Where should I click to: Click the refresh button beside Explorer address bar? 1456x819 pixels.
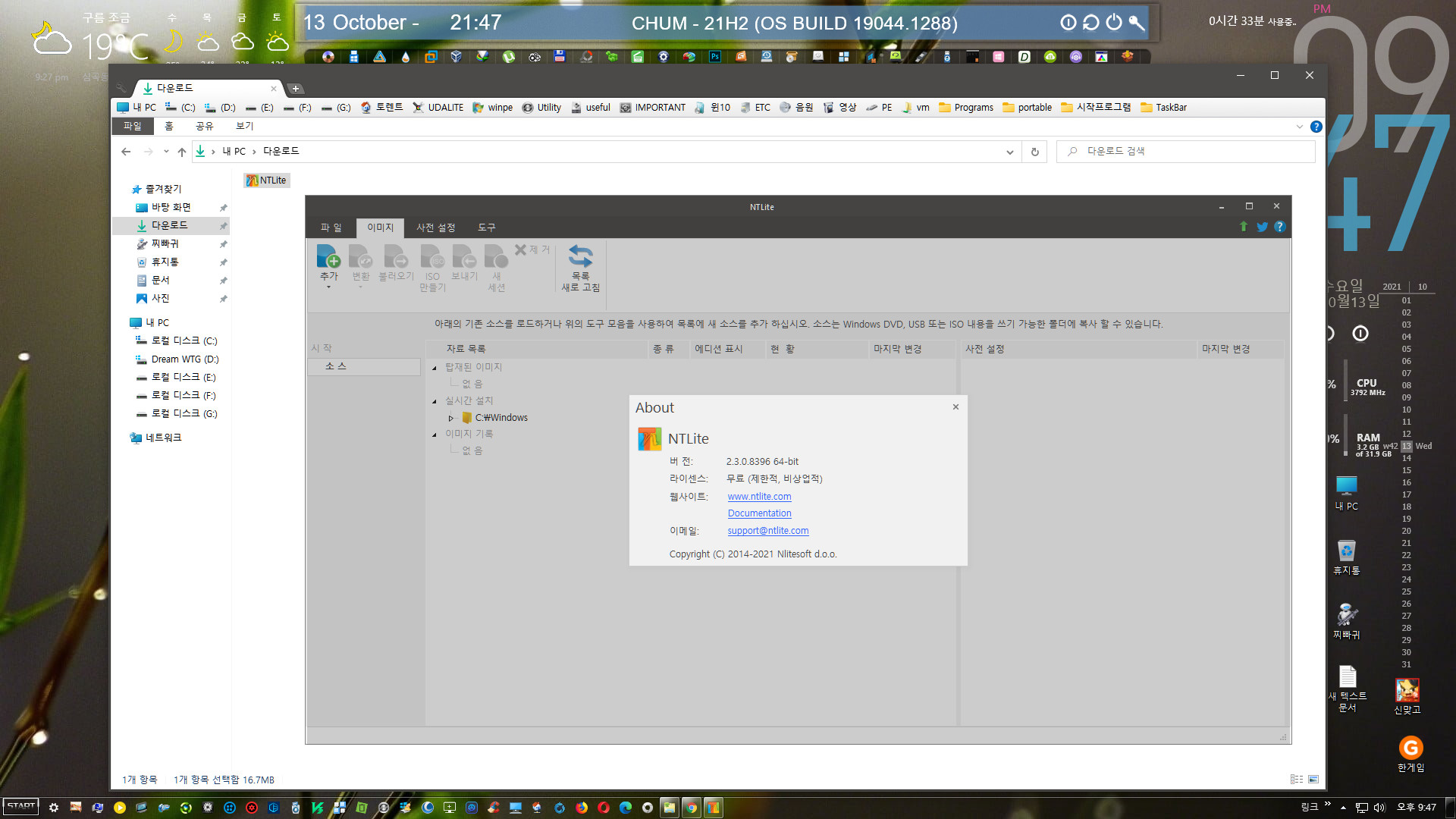(1034, 152)
